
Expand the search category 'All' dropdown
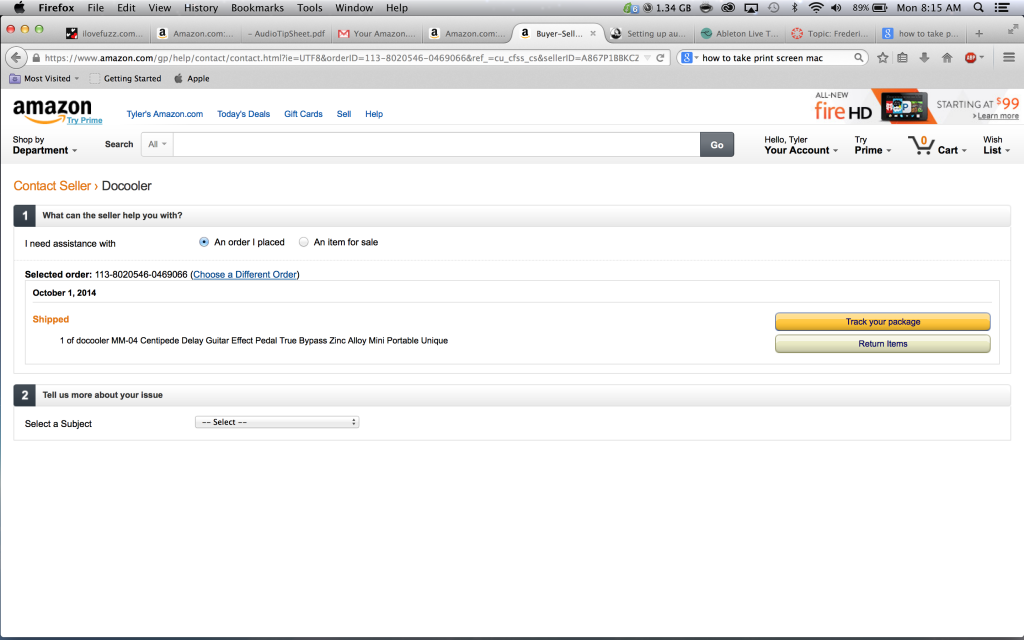tap(157, 144)
